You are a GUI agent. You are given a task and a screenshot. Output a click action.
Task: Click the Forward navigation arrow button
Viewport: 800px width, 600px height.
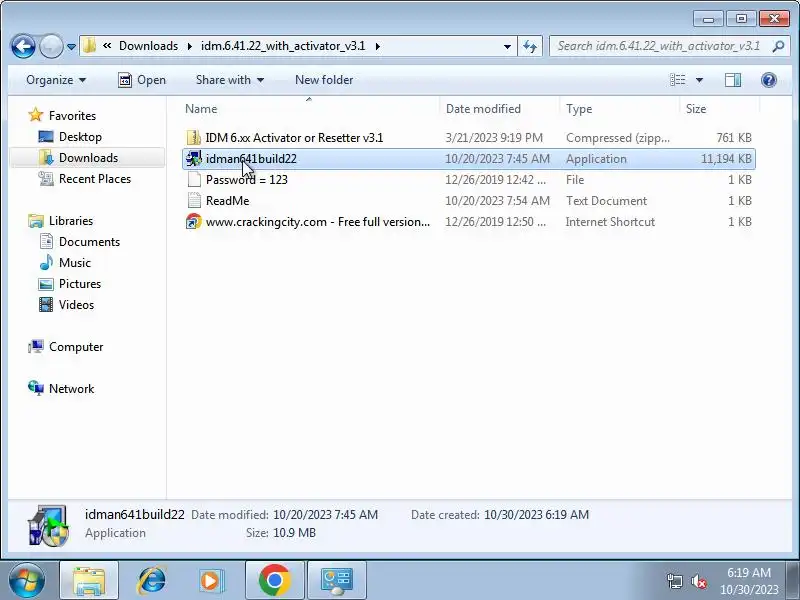51,46
